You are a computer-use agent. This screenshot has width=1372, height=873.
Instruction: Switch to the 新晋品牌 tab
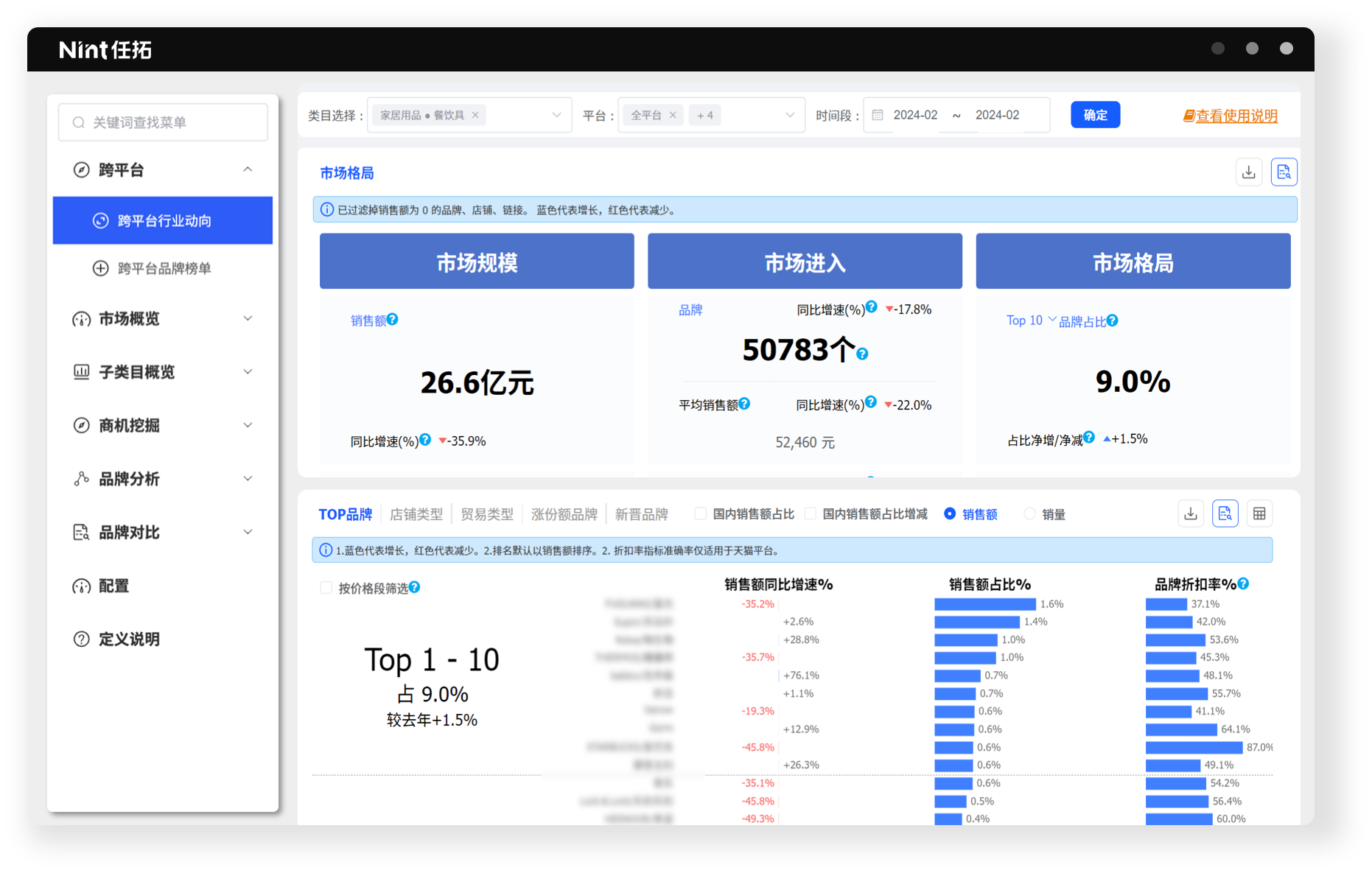click(x=642, y=514)
